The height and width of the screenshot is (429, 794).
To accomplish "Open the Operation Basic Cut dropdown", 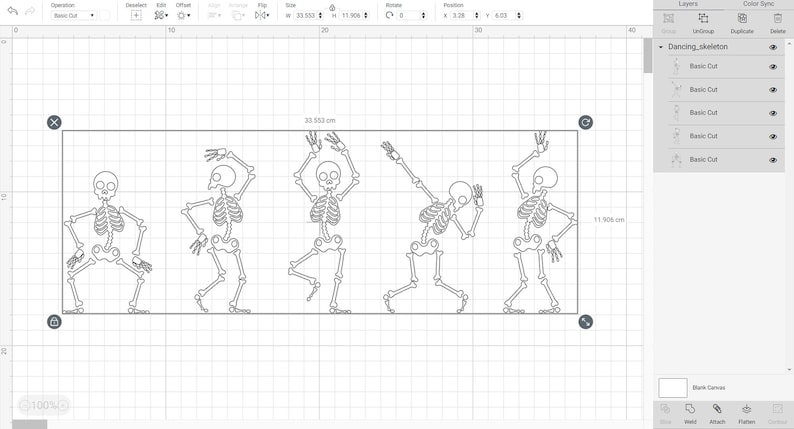I will (x=73, y=15).
